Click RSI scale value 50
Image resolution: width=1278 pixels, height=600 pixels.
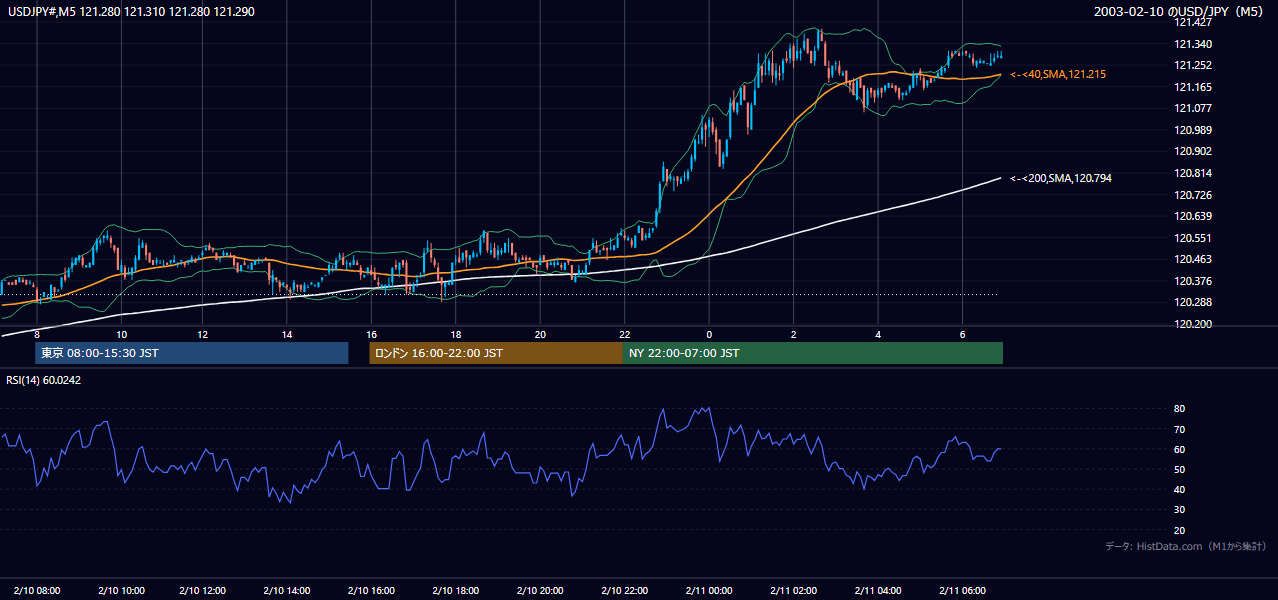[x=1179, y=469]
